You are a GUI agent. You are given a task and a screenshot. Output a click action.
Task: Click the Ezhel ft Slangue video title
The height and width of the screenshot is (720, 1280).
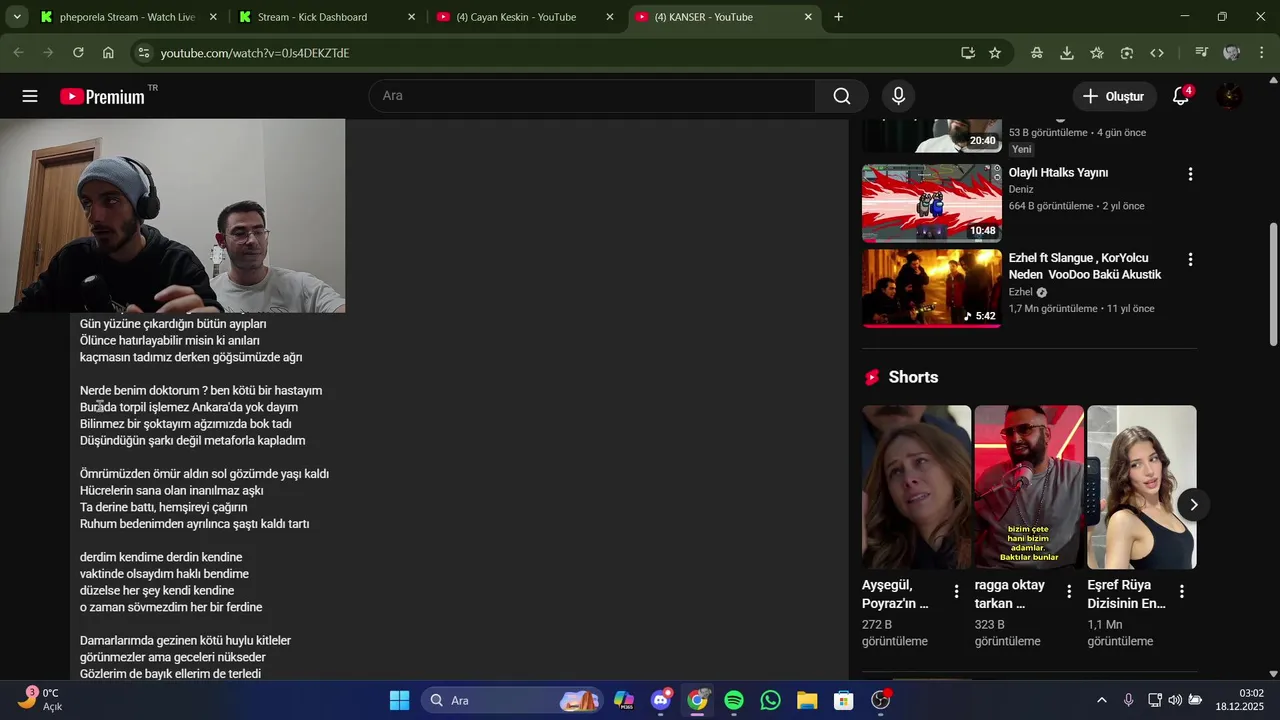pyautogui.click(x=1084, y=266)
